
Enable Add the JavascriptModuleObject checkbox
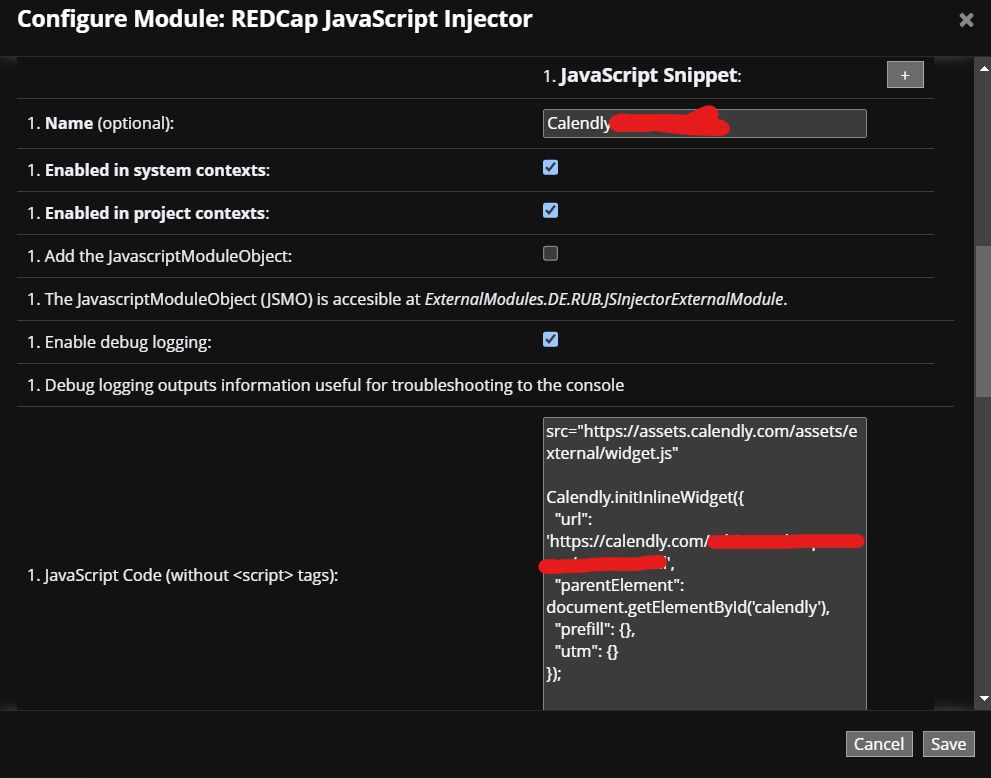pos(550,253)
